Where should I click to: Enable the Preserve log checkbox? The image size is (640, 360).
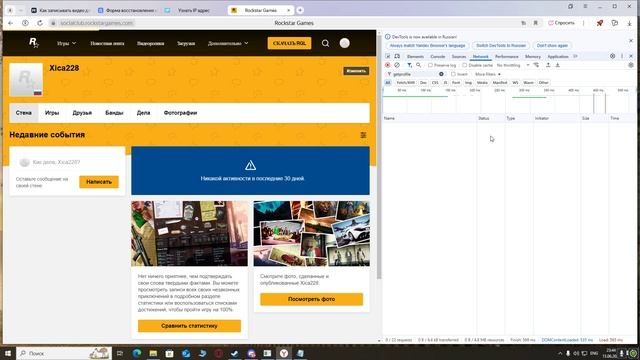(430, 65)
